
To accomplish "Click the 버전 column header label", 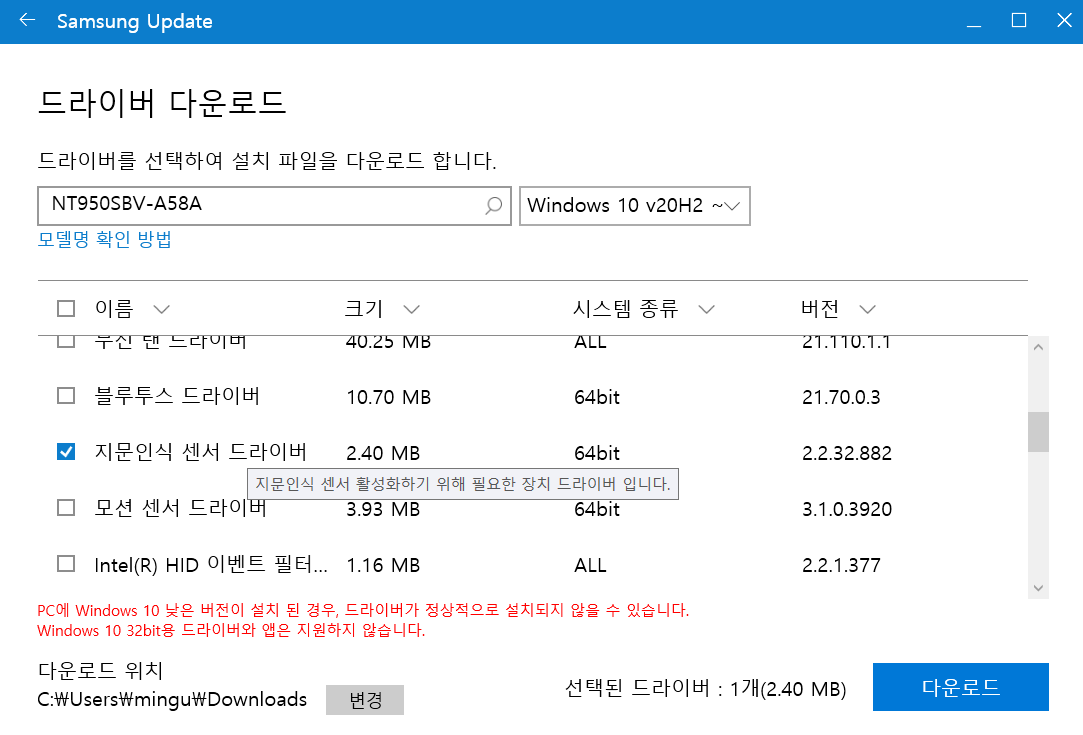I will pos(820,308).
